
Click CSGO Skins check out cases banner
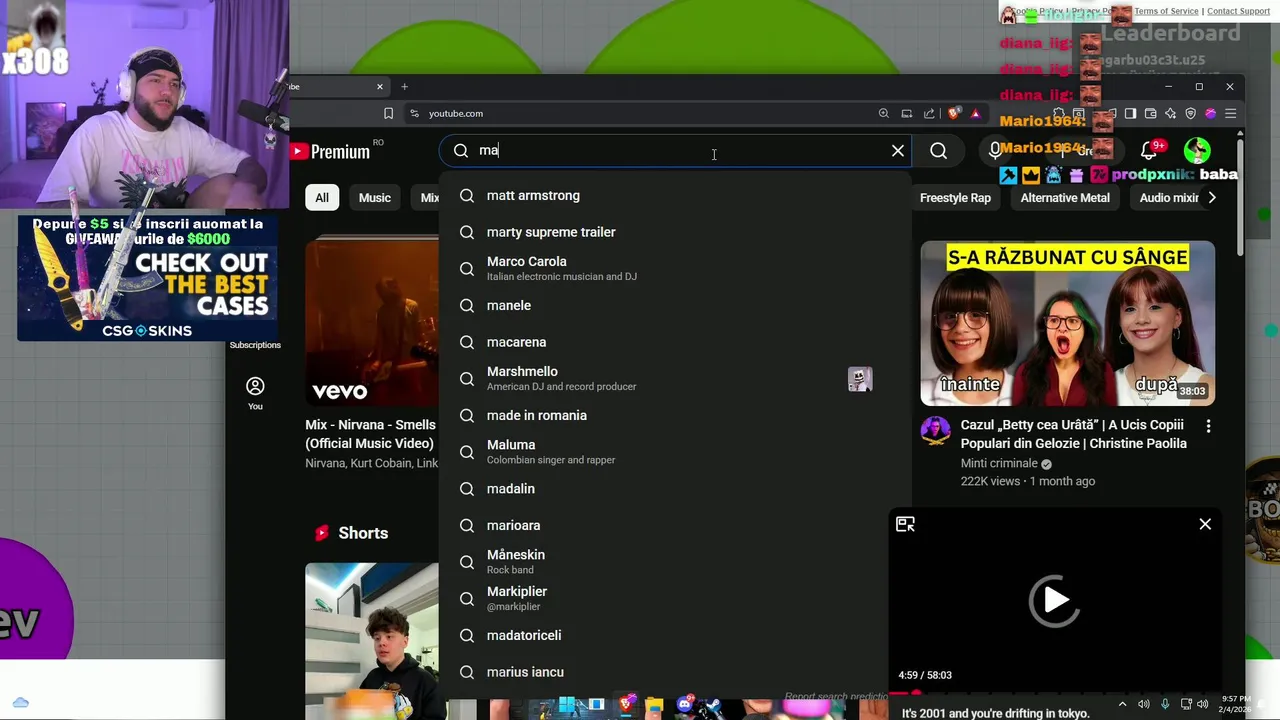[x=147, y=278]
